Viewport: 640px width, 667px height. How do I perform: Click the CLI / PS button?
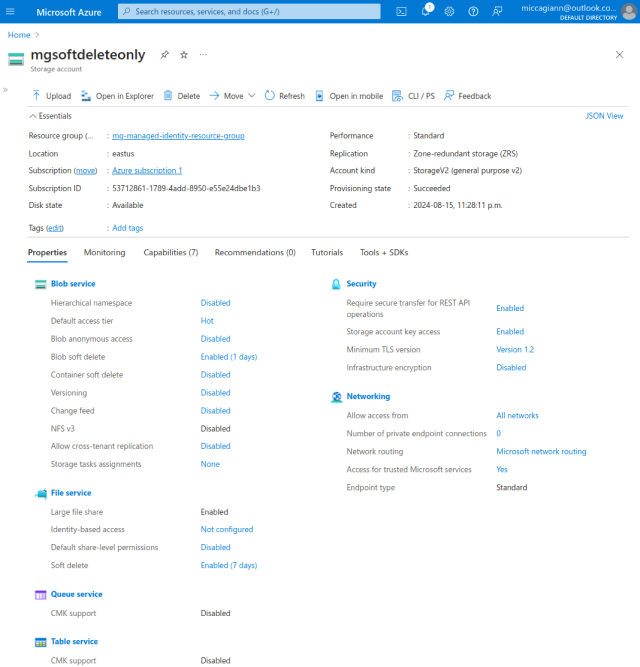413,96
